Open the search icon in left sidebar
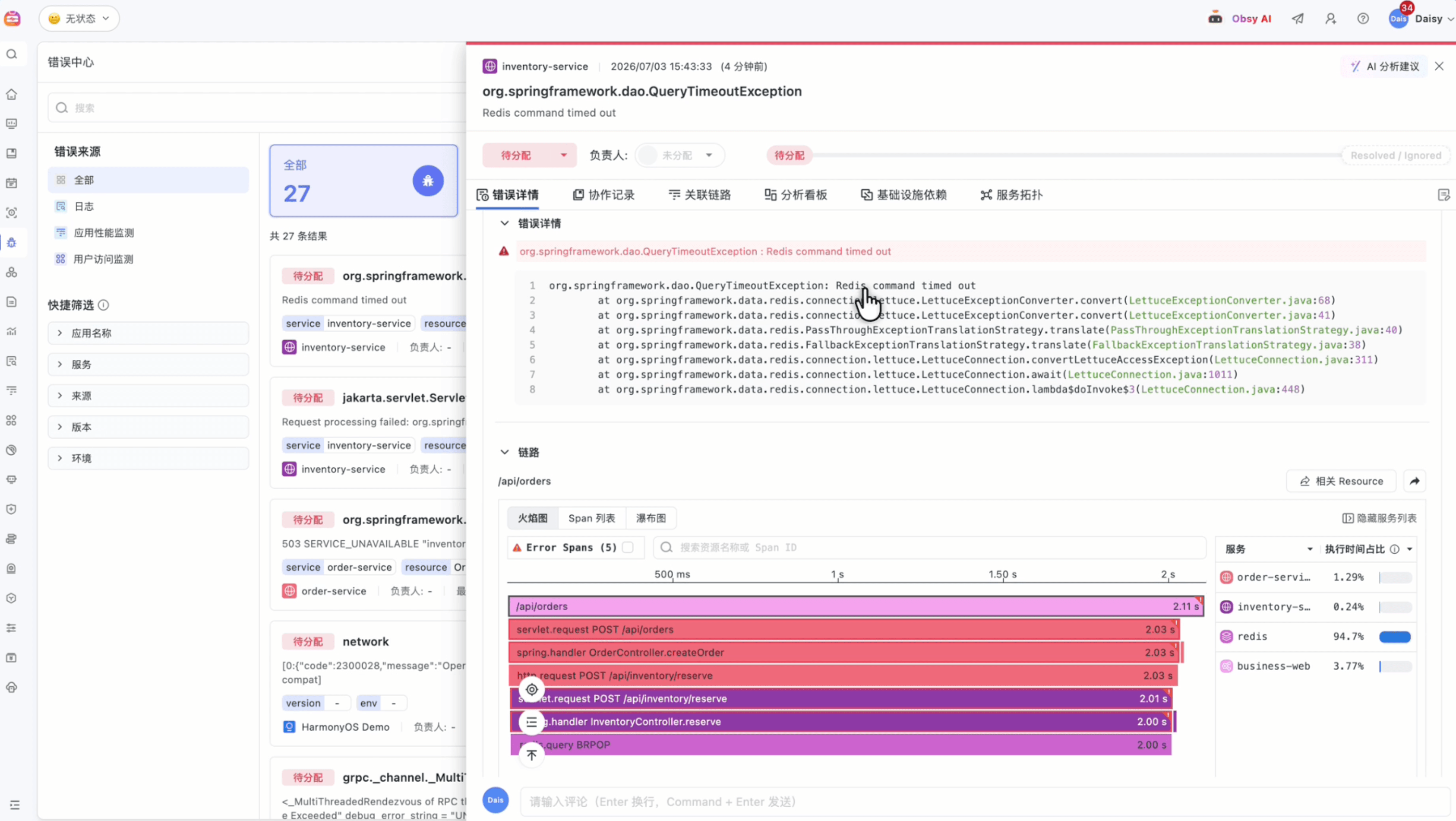The image size is (1456, 821). point(12,54)
